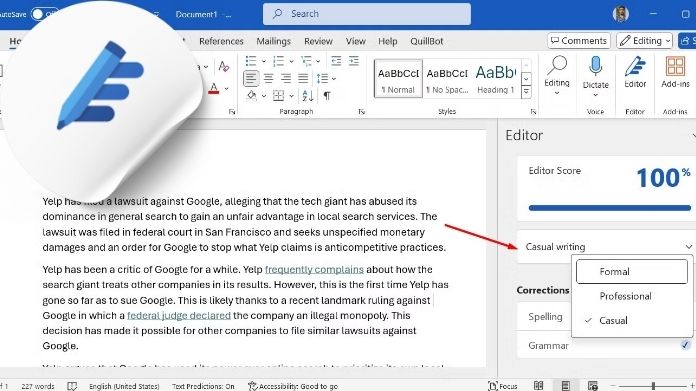Justify the paragraph text
696x391 pixels.
click(303, 79)
